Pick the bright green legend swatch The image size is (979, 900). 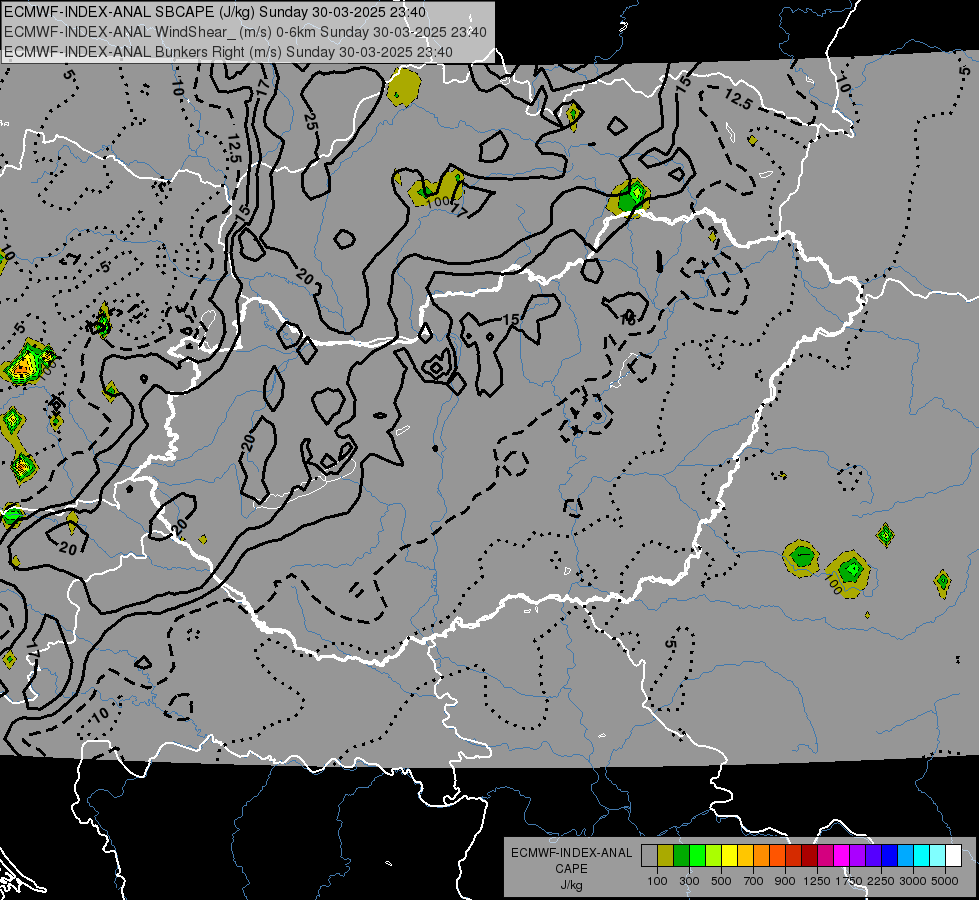[x=697, y=856]
